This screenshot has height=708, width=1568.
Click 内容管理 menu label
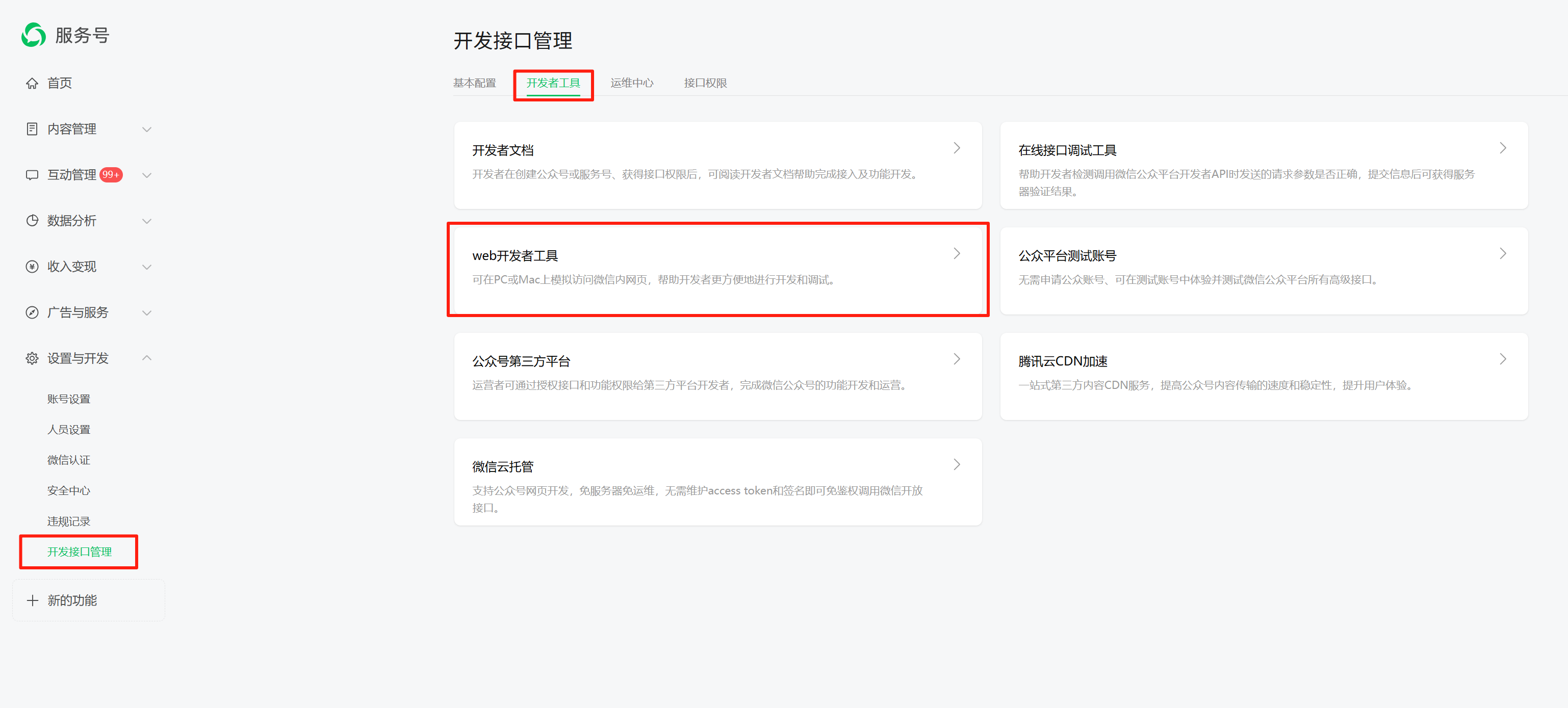pos(72,129)
